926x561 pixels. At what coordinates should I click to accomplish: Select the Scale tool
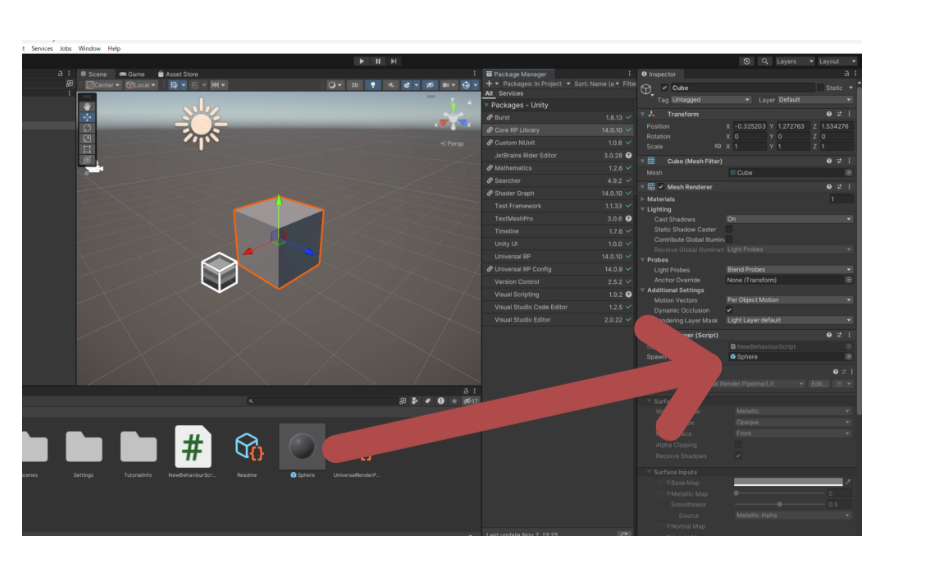(x=87, y=138)
